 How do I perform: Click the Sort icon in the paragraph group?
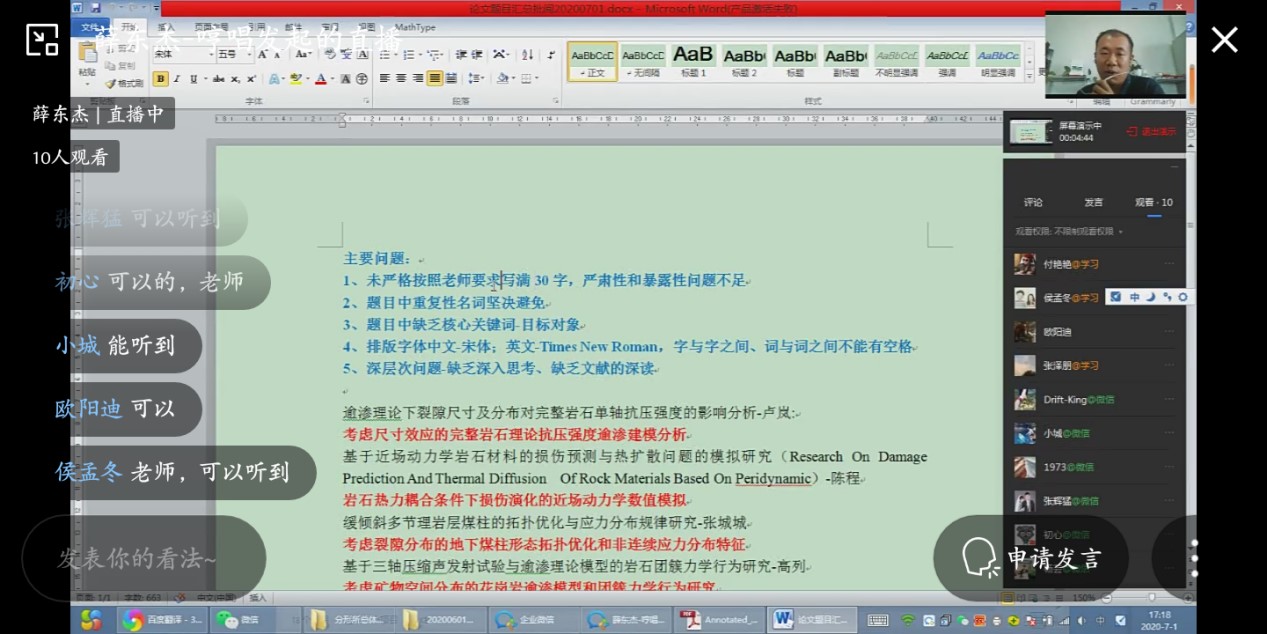528,55
